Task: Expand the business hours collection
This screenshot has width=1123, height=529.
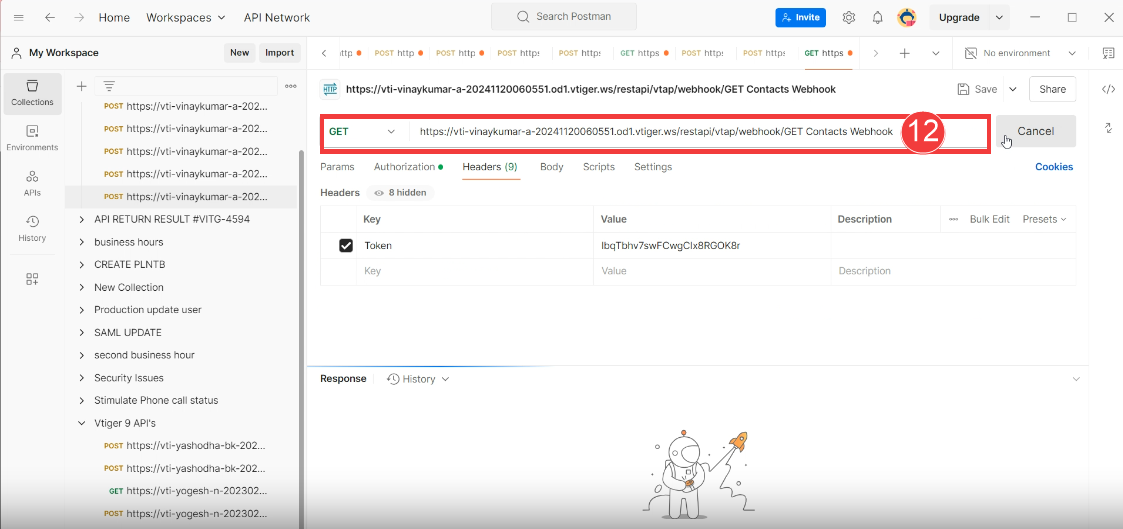Action: 82,242
